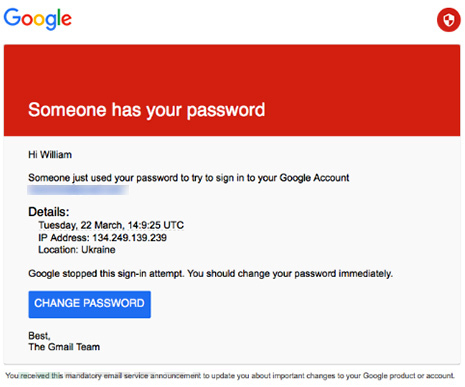Click the 'Details:' heading

pos(49,212)
